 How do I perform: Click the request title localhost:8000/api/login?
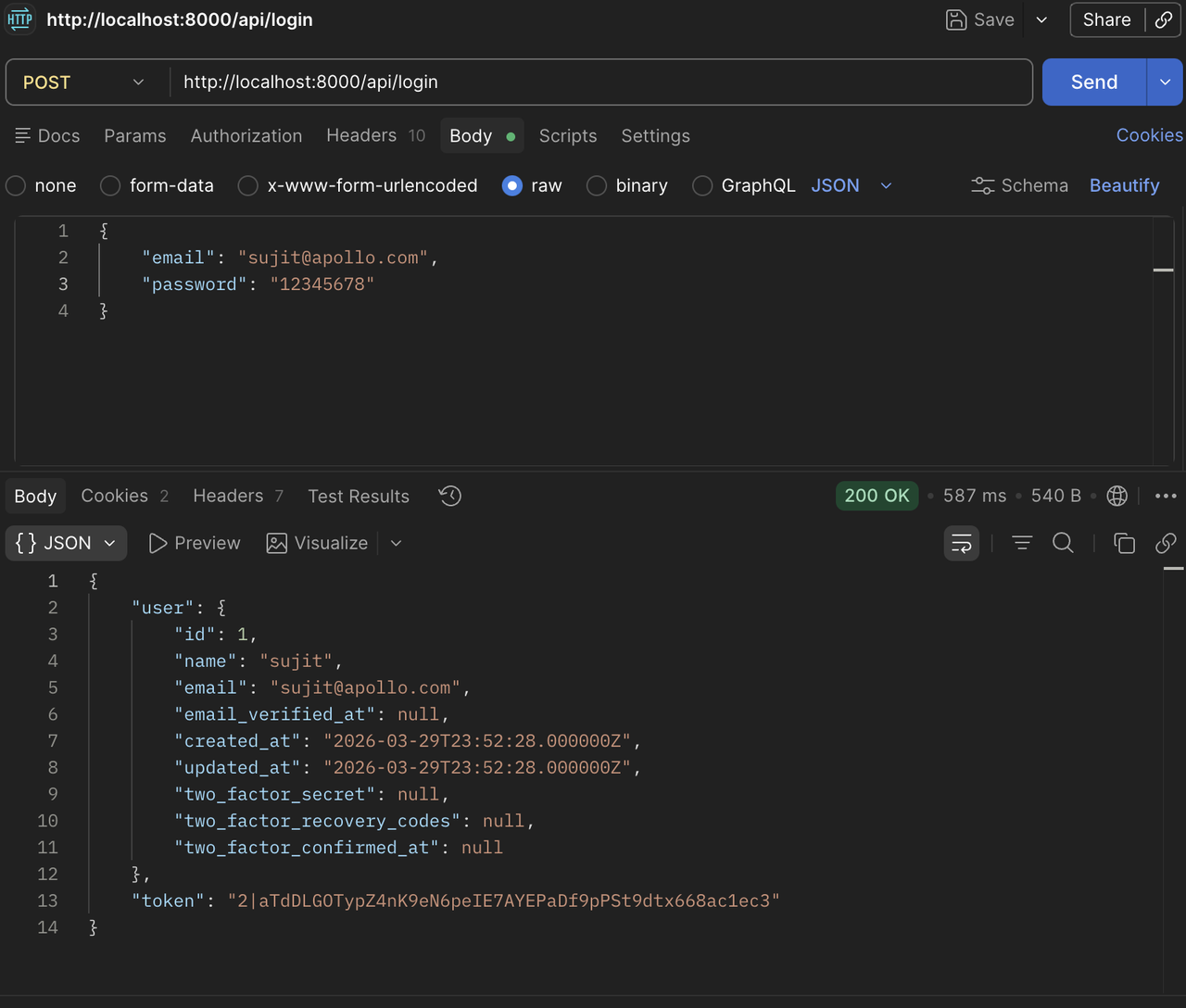coord(180,19)
